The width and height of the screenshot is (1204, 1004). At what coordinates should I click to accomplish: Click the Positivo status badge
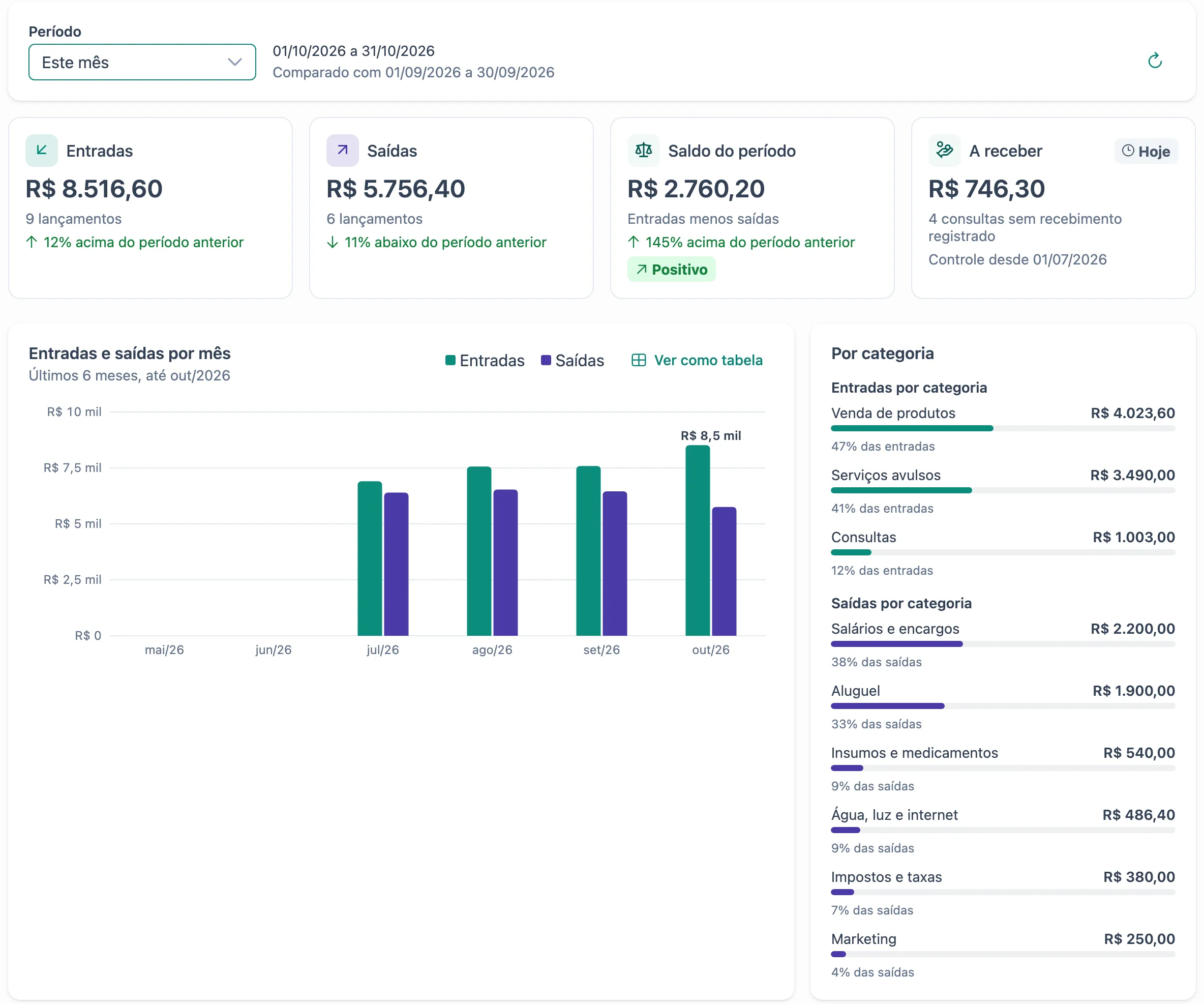pyautogui.click(x=671, y=270)
